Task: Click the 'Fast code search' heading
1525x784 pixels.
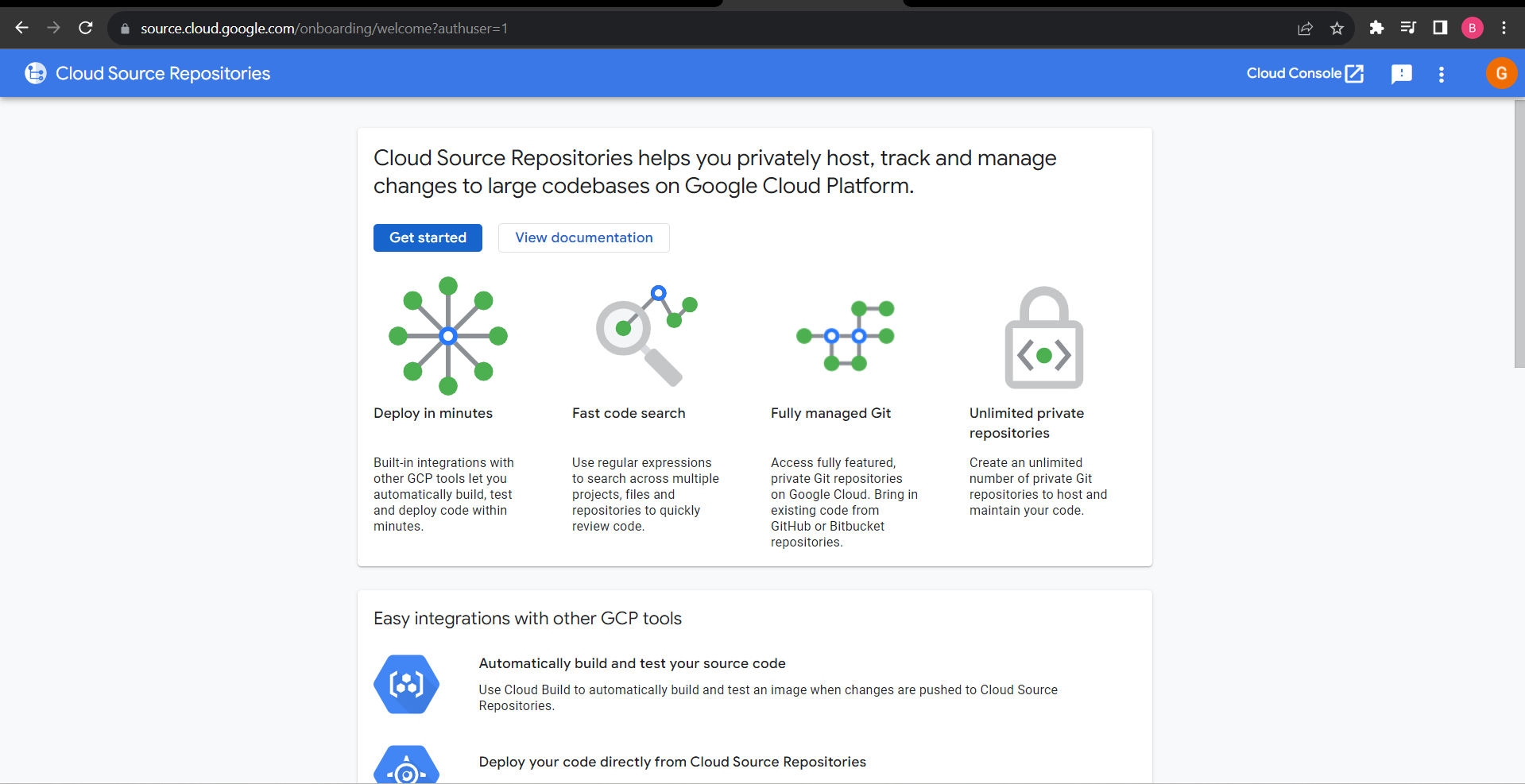Action: (x=629, y=413)
